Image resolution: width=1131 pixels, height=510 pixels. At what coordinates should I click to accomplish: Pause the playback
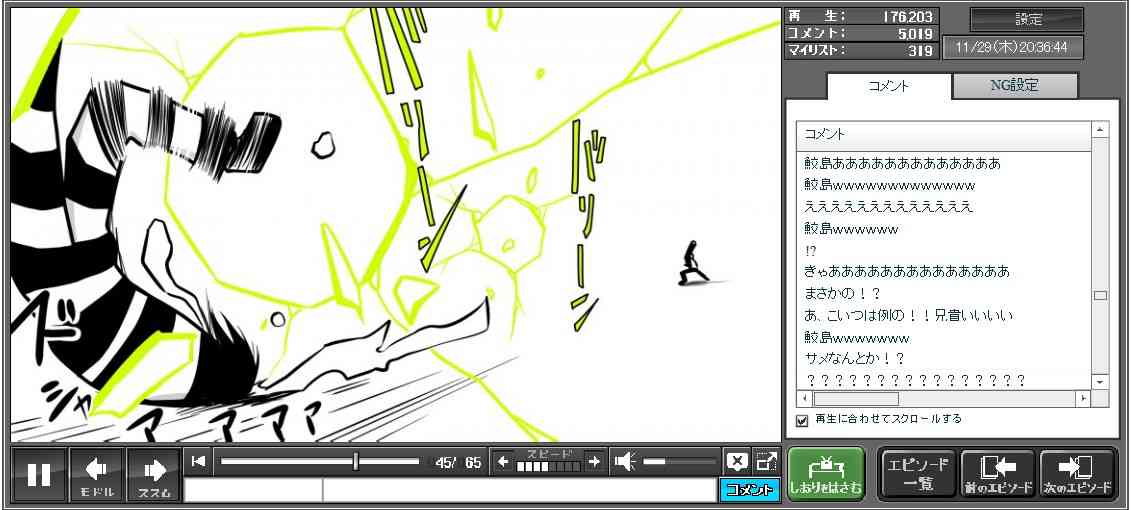pos(39,474)
